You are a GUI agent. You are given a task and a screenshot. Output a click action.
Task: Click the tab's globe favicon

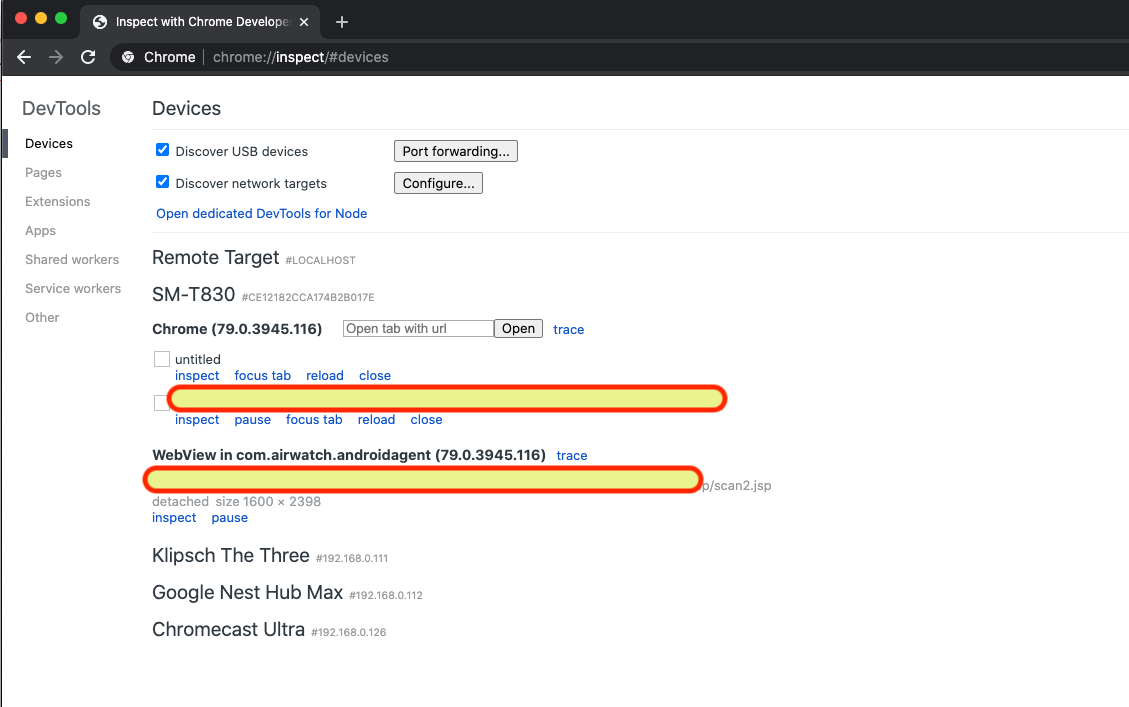point(100,22)
